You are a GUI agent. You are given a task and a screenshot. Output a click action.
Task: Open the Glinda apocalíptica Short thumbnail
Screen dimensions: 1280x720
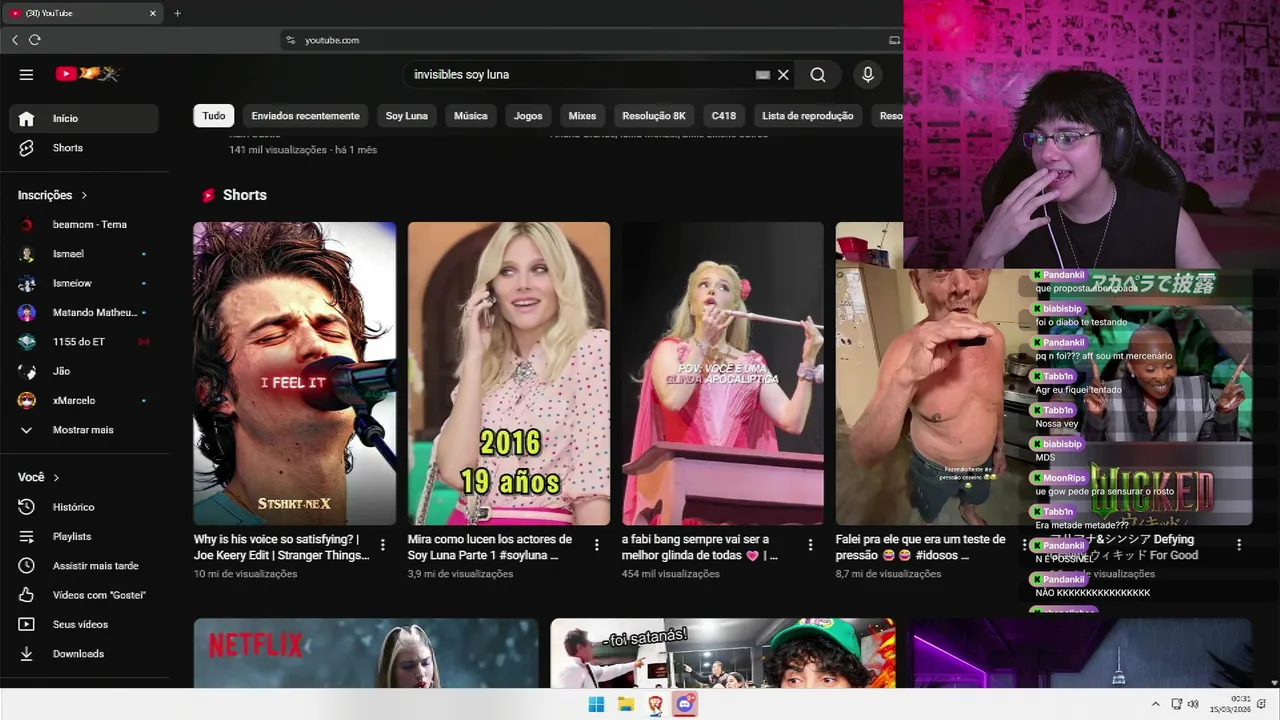click(723, 373)
